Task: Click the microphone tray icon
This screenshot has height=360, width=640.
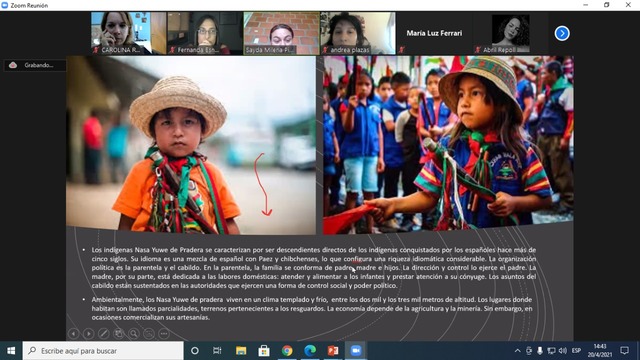Action: [540, 351]
